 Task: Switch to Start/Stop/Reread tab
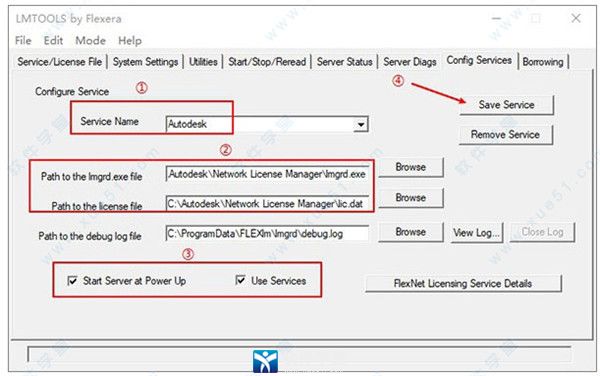267,62
